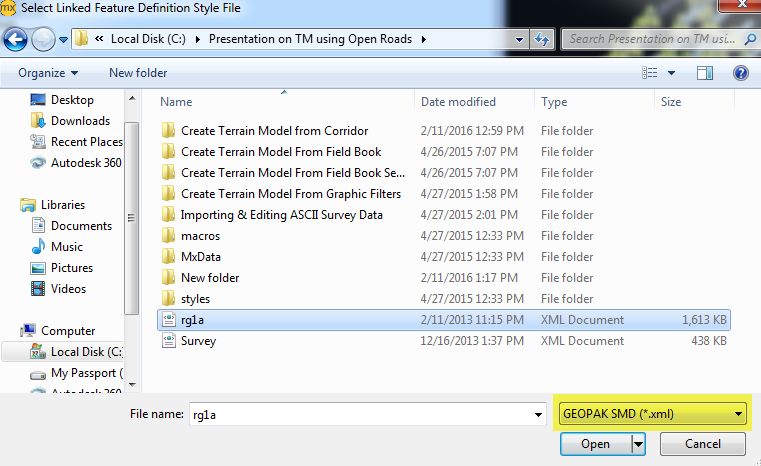Click New folder button
Screen dimensions: 761x466
138,73
